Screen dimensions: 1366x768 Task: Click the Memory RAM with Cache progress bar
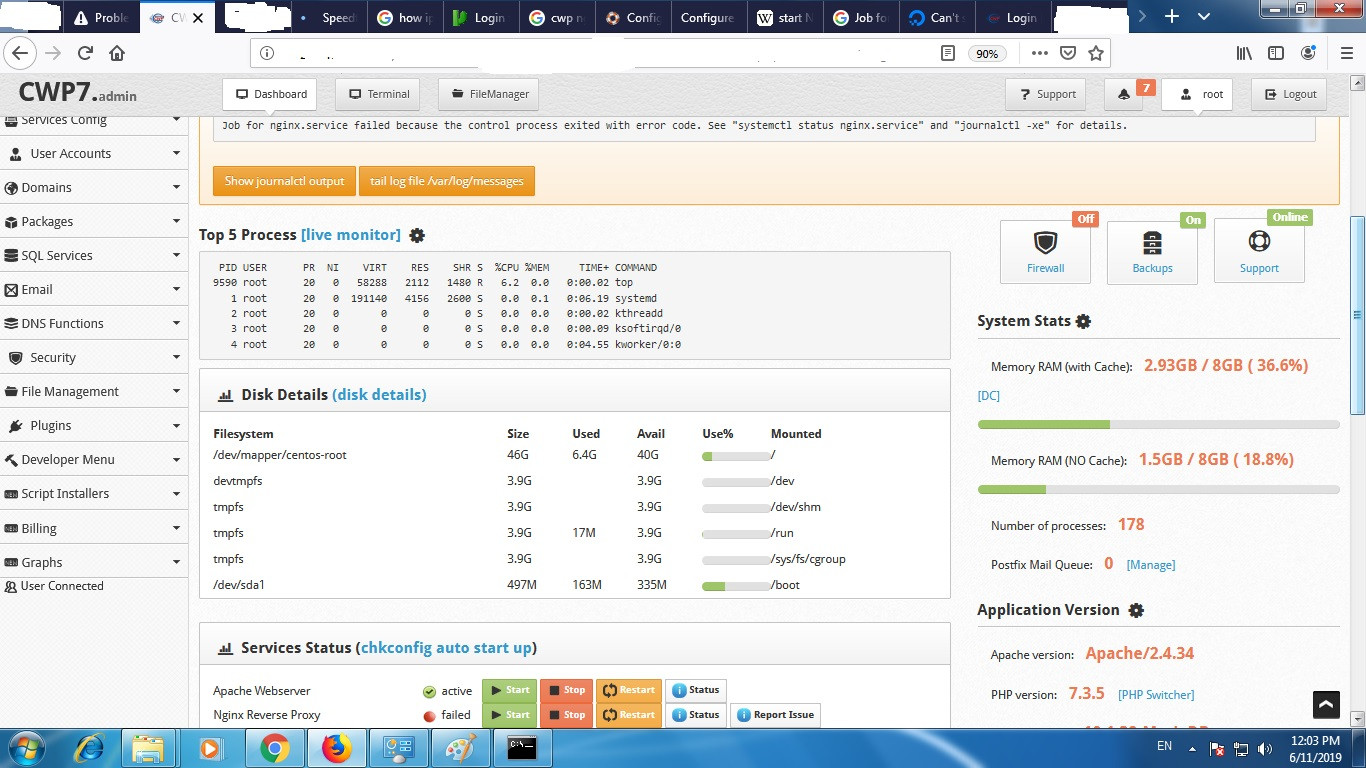pyautogui.click(x=1158, y=424)
